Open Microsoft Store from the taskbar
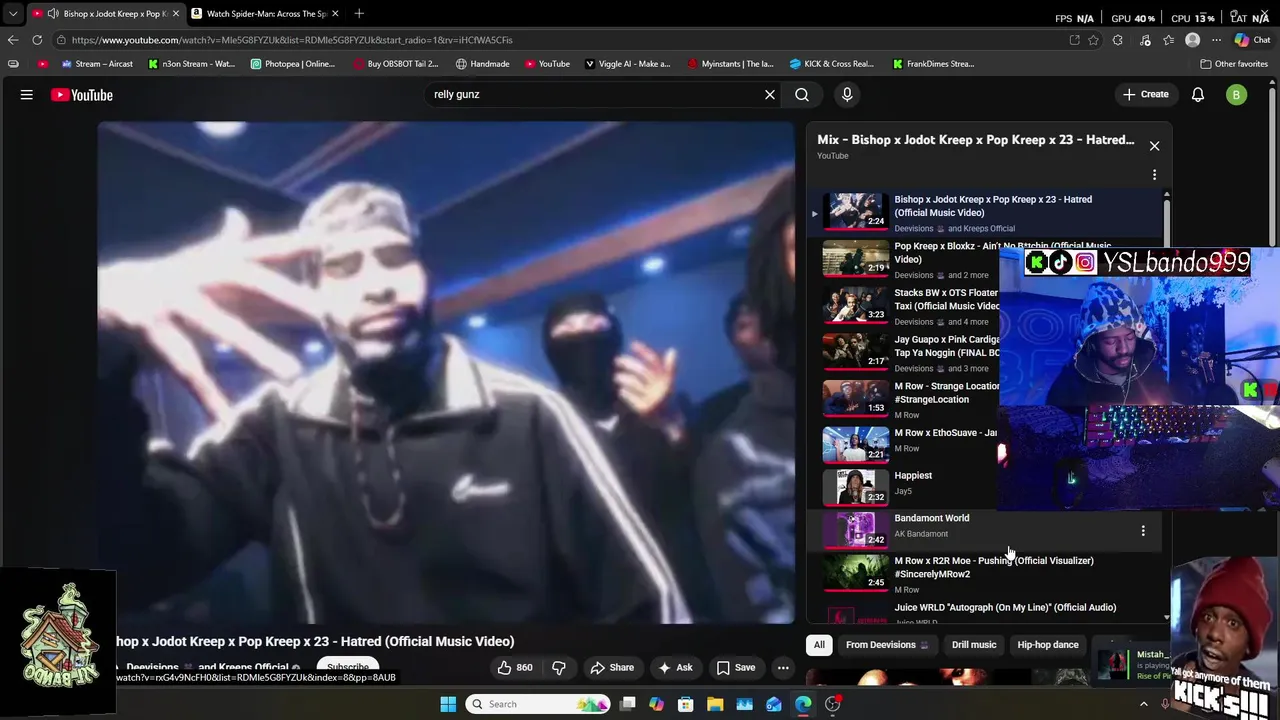This screenshot has height=720, width=1280. [686, 704]
